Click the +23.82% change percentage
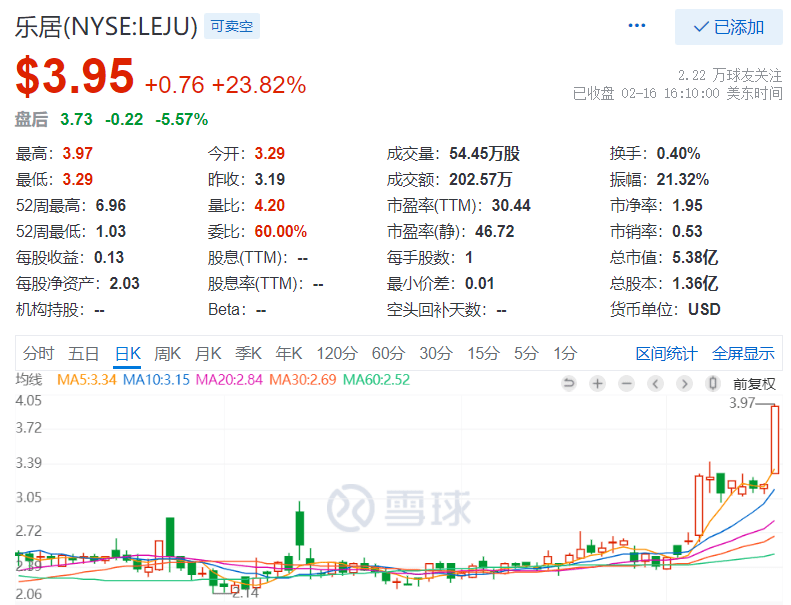791x605 pixels. pos(259,85)
